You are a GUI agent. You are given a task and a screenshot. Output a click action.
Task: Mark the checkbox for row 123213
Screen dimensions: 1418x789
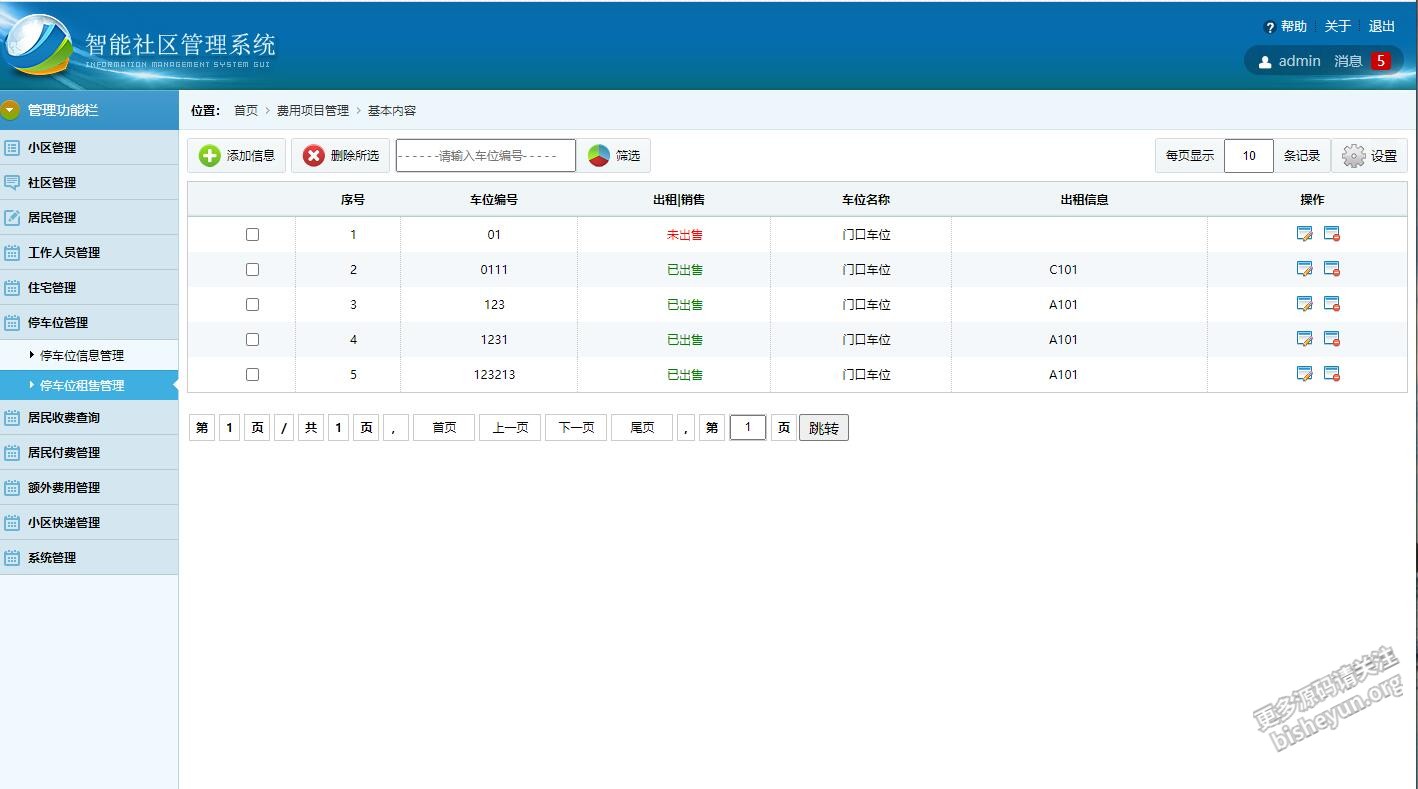pos(252,374)
